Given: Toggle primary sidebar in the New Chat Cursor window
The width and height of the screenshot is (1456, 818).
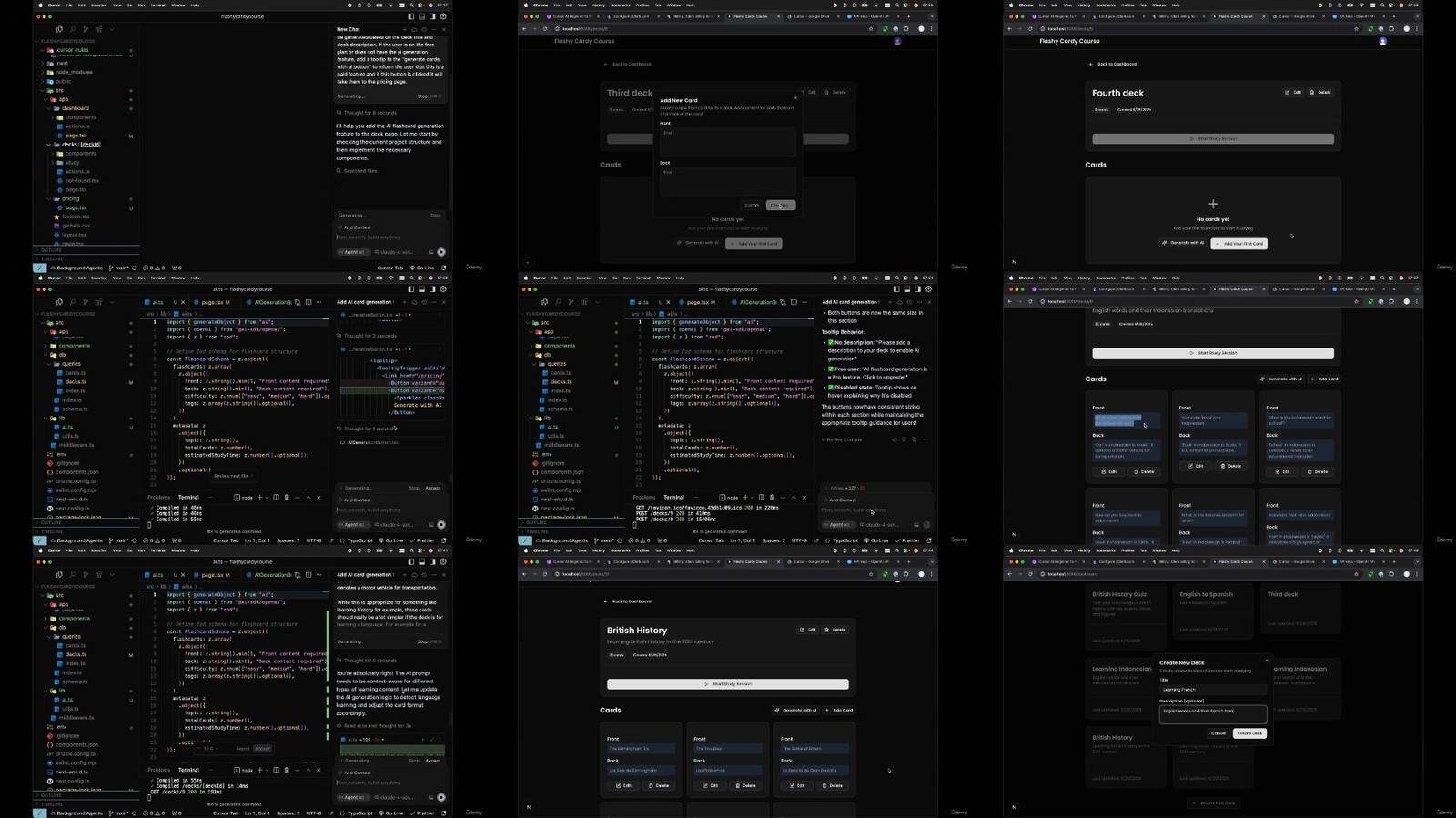Looking at the screenshot, I should pos(410,16).
